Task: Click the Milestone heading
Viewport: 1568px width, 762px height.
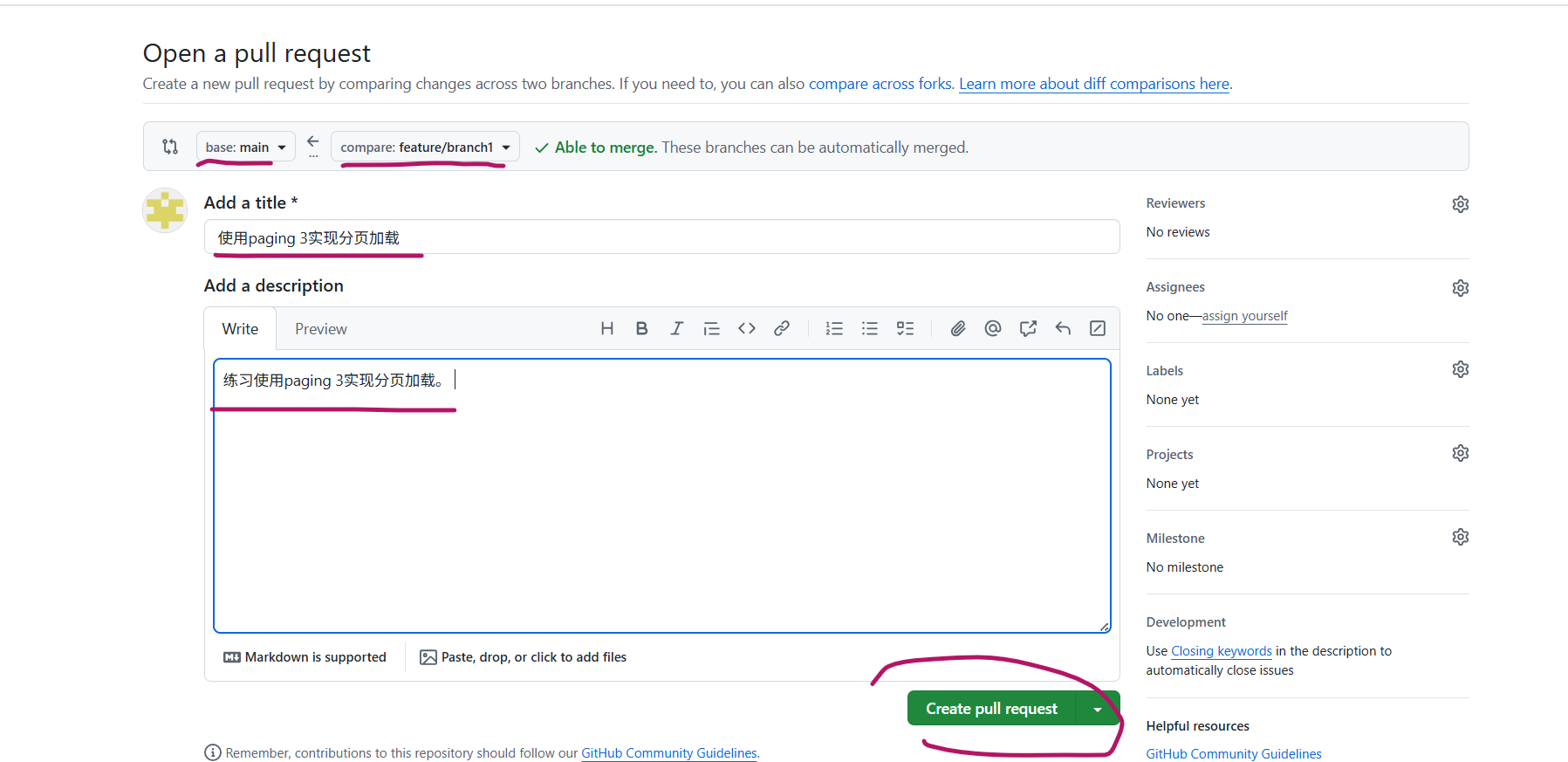Action: click(1175, 539)
